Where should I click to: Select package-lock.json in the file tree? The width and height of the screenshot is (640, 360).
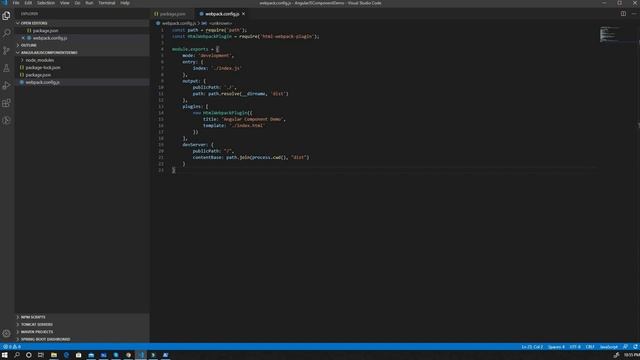(82, 67)
